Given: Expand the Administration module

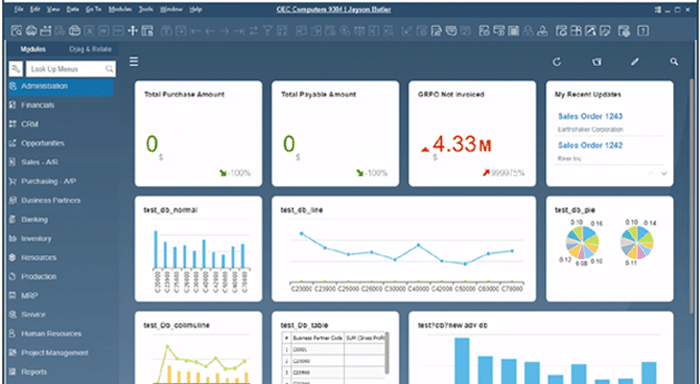Looking at the screenshot, I should pos(61,86).
